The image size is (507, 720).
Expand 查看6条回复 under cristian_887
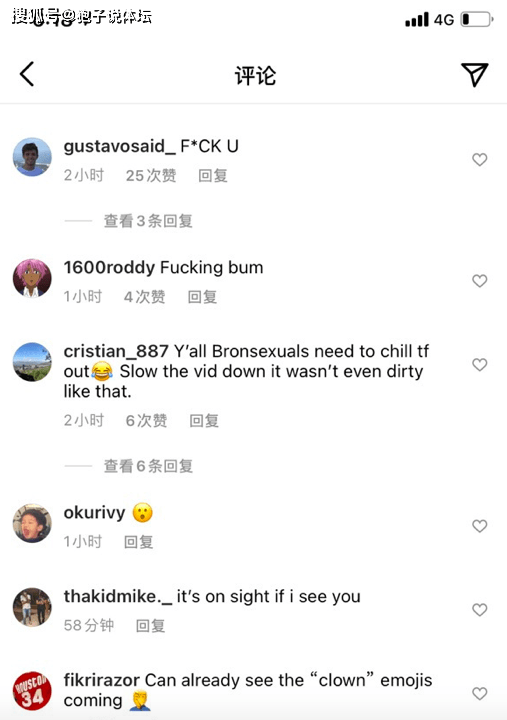[x=148, y=466]
